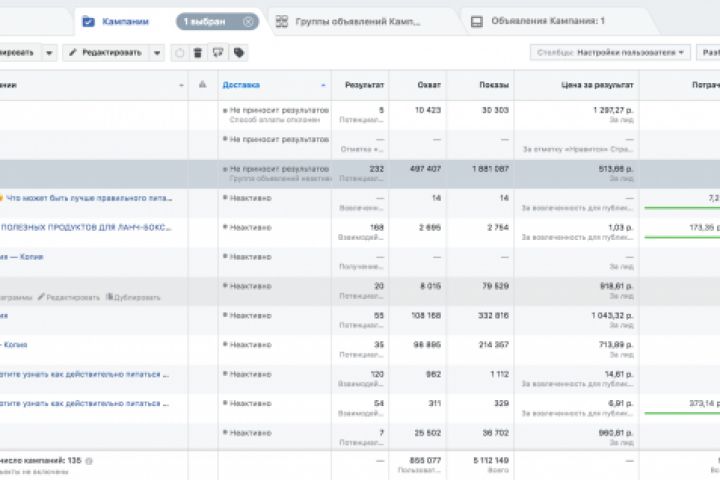Open the Столбцы: Настройки пользователя dropdown
The height and width of the screenshot is (480, 720).
610,52
